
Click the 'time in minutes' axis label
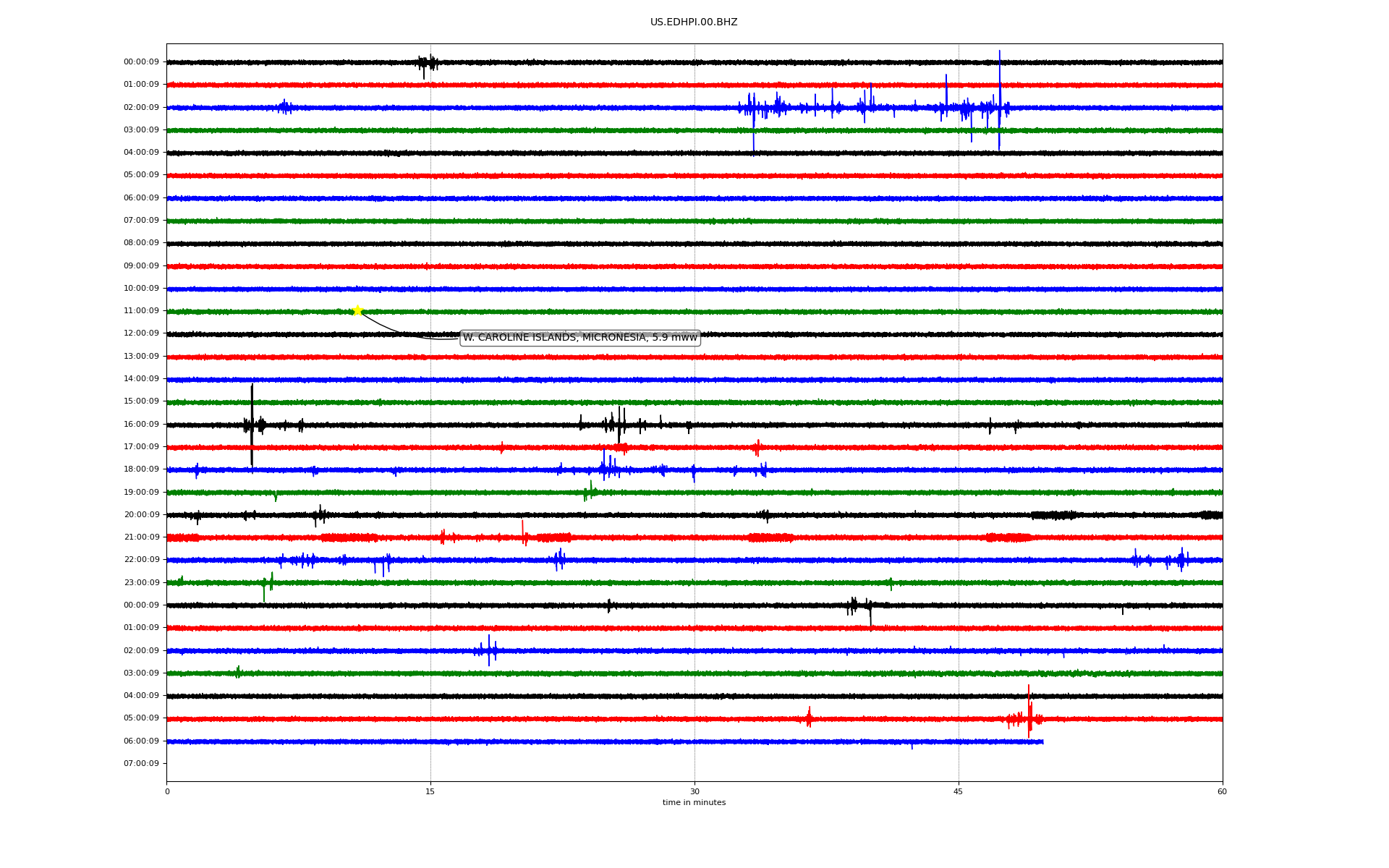click(x=694, y=803)
